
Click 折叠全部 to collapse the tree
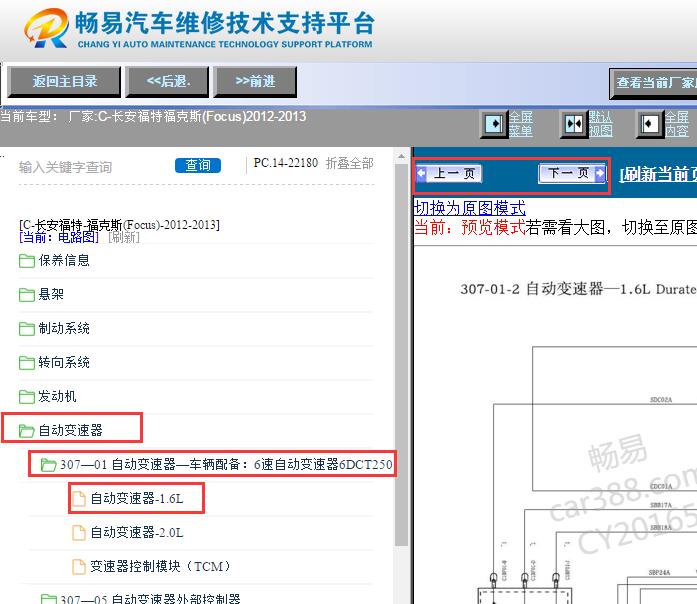click(349, 164)
